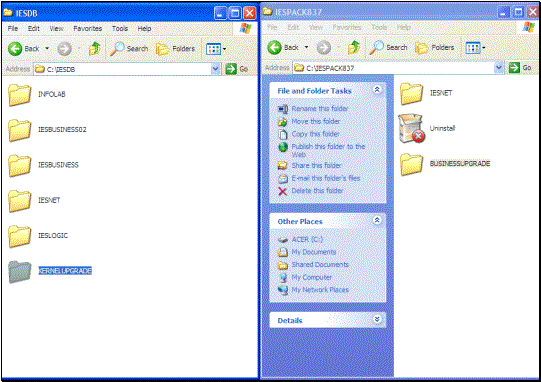Collapse the File and Folder Tasks panel
541x382 pixels.
tap(377, 90)
